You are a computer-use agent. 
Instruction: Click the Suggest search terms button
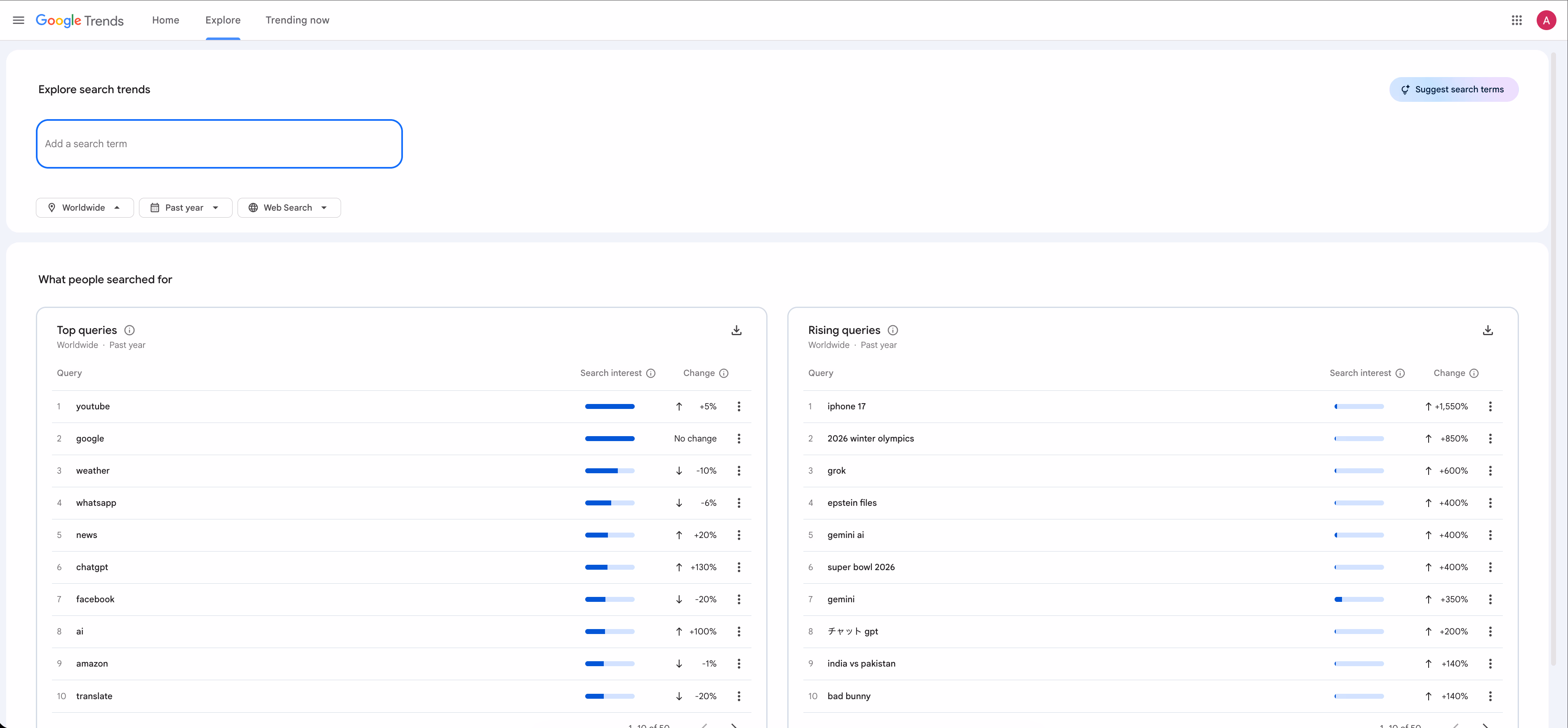pos(1454,89)
